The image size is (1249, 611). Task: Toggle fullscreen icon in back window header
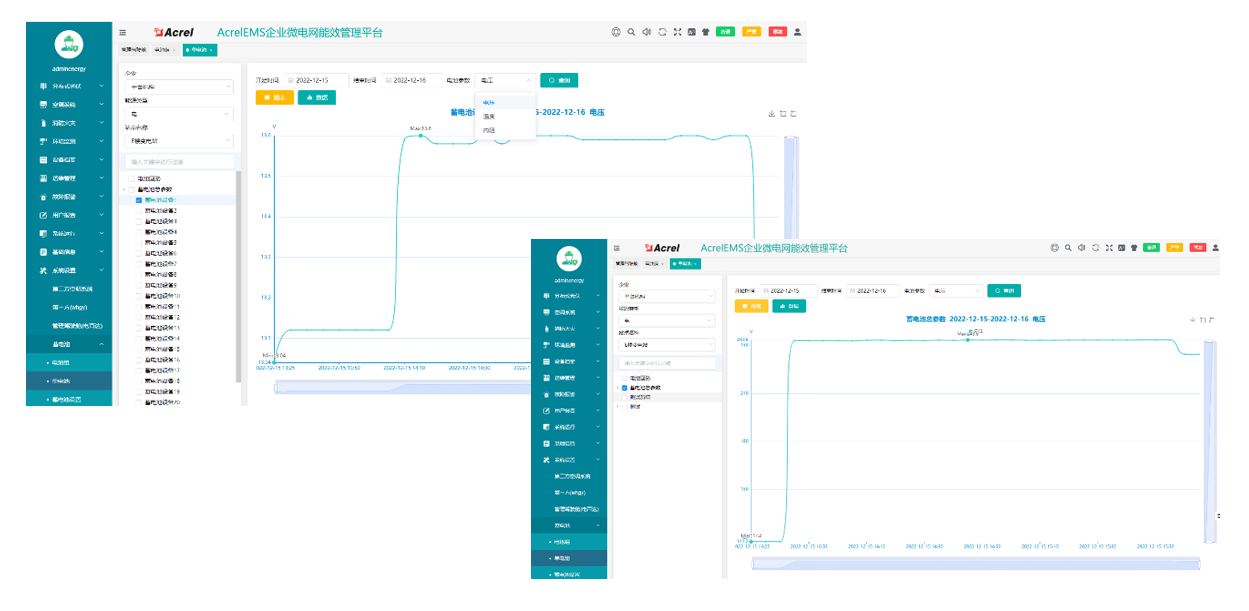coord(677,32)
